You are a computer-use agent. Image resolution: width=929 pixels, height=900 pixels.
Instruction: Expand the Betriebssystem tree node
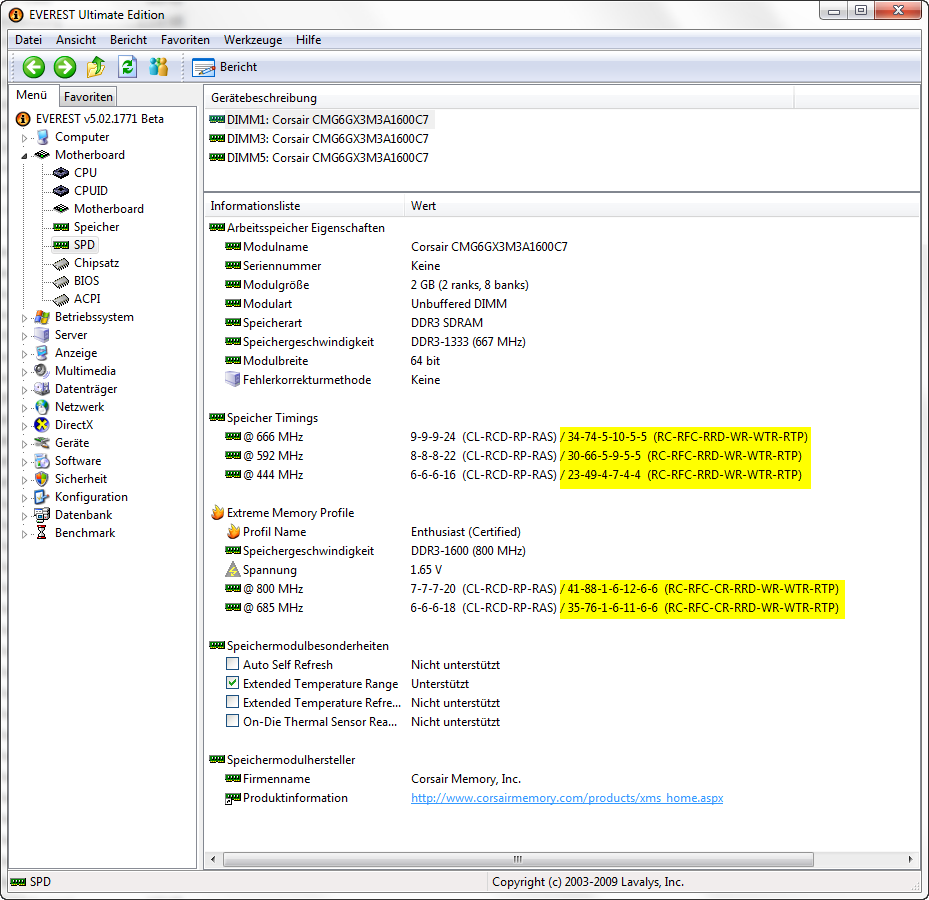(x=24, y=318)
